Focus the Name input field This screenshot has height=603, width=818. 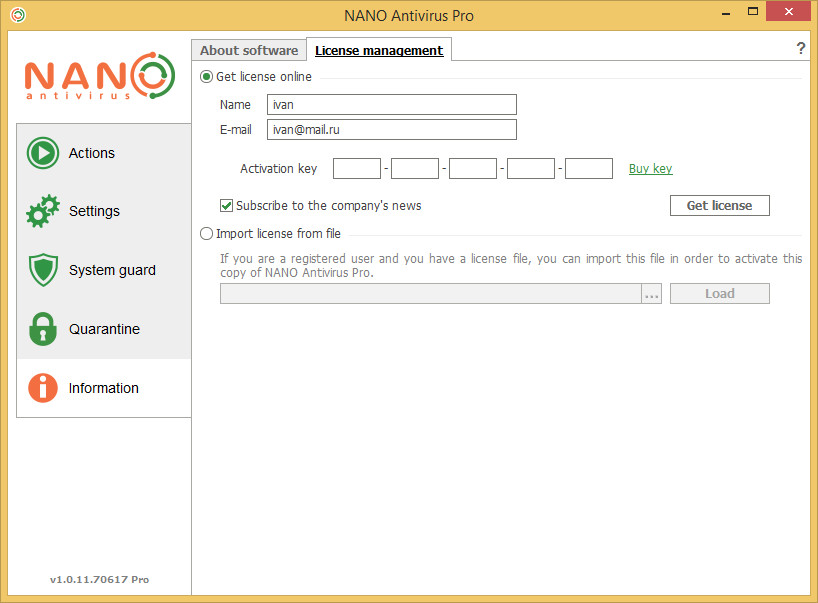[x=392, y=104]
